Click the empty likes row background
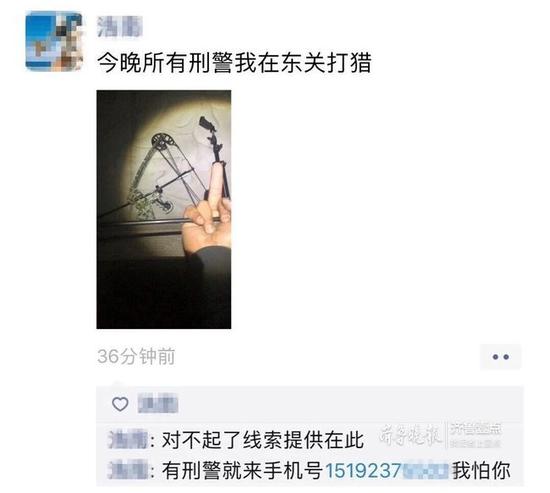This screenshot has height=493, width=550. click(349, 404)
